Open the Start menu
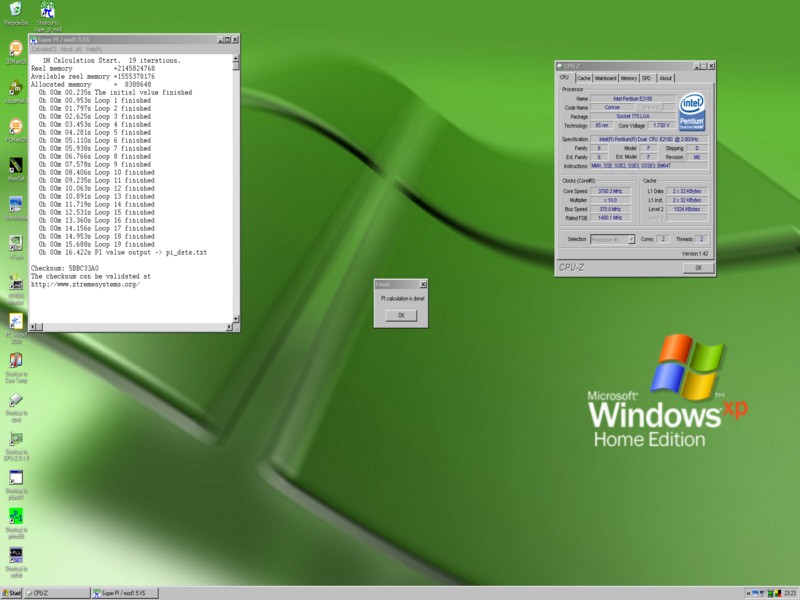 point(12,593)
